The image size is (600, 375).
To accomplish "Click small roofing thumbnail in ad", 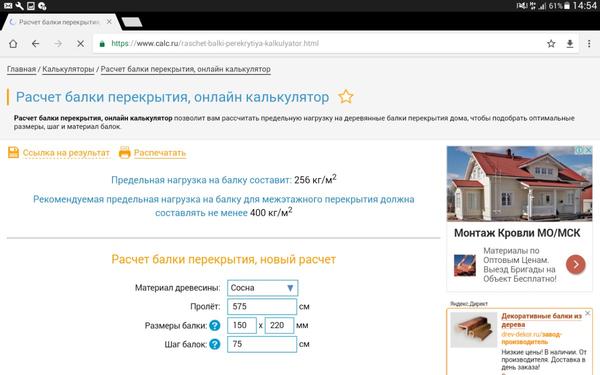I will coord(465,265).
